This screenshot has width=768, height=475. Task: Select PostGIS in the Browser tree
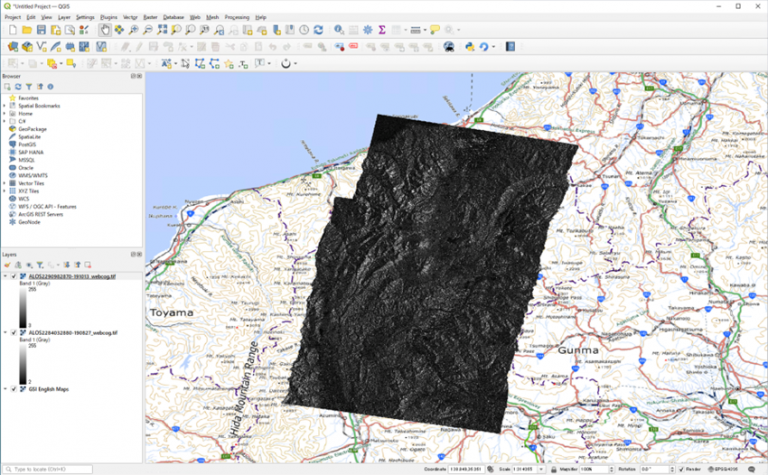27,144
